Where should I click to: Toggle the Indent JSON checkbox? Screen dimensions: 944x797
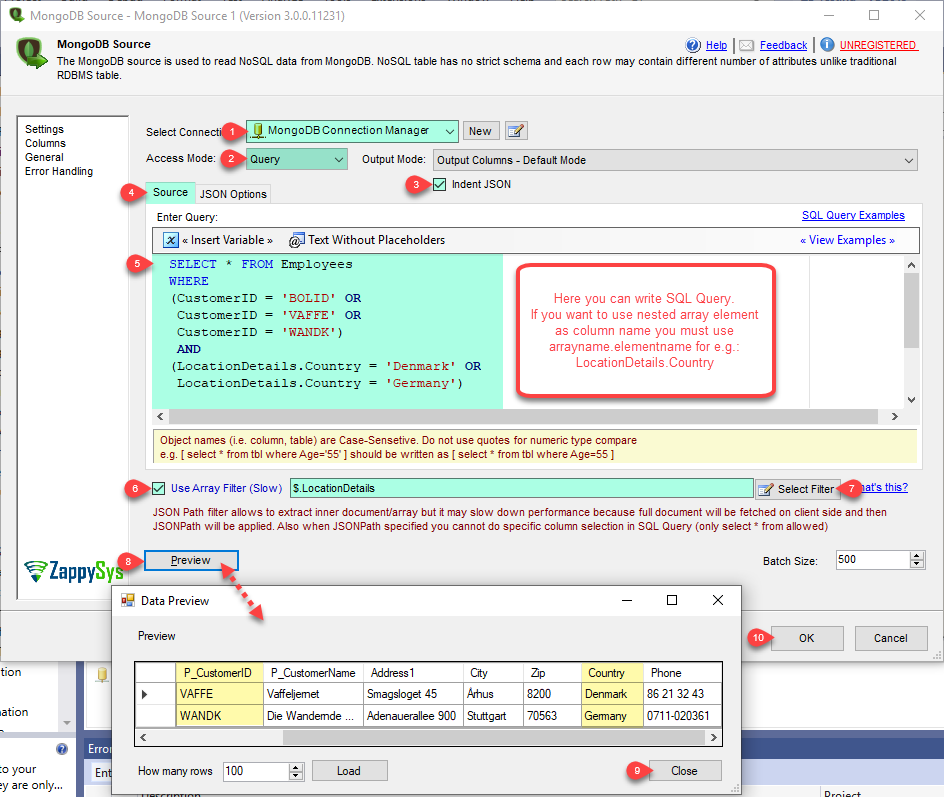(x=440, y=184)
